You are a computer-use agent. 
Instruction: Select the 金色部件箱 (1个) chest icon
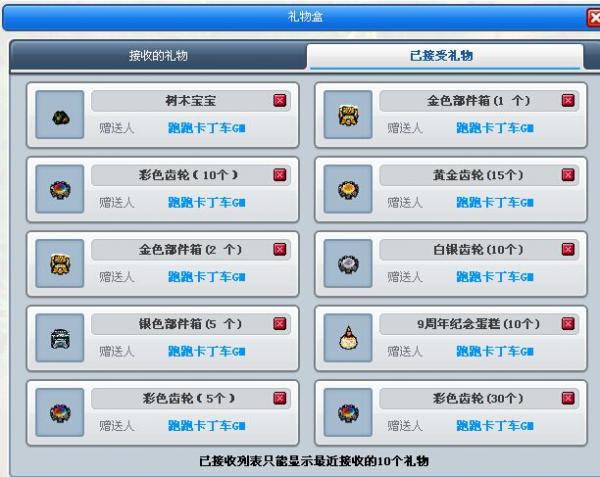tap(348, 114)
